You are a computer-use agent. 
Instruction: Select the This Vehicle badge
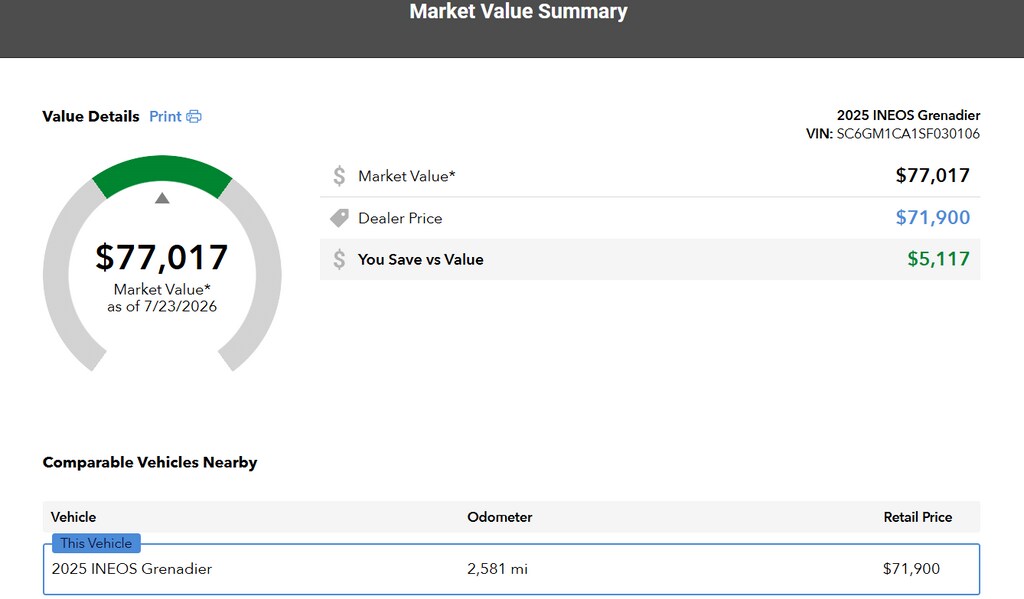96,543
